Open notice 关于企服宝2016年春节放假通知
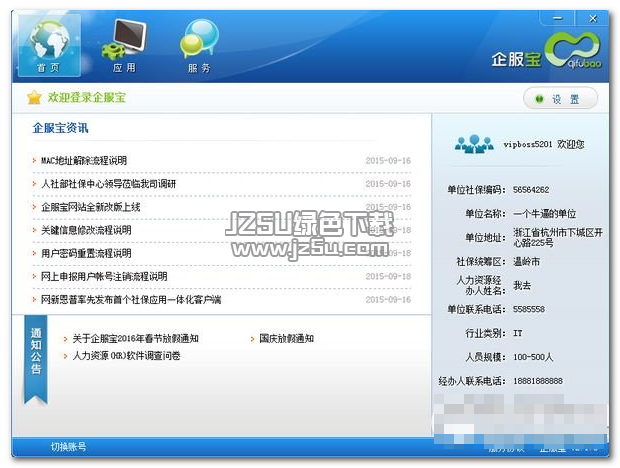Image resolution: width=620 pixels, height=468 pixels. coord(136,339)
